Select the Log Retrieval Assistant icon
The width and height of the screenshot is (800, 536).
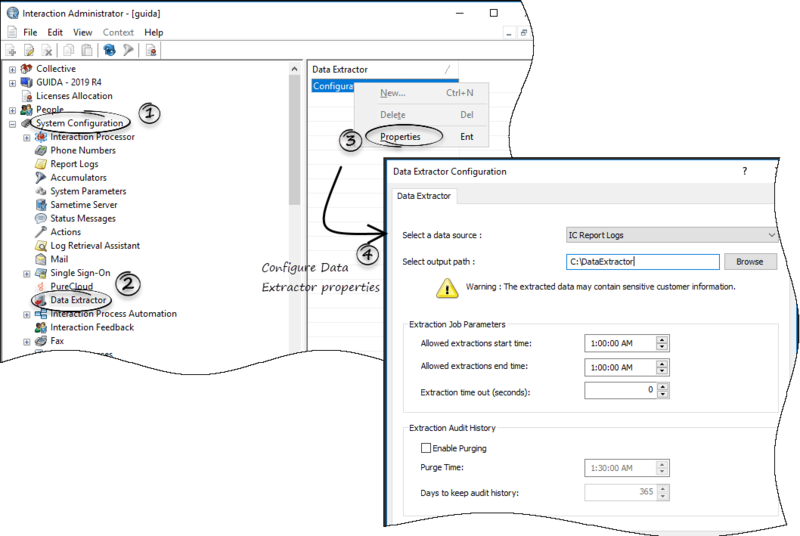(x=41, y=245)
